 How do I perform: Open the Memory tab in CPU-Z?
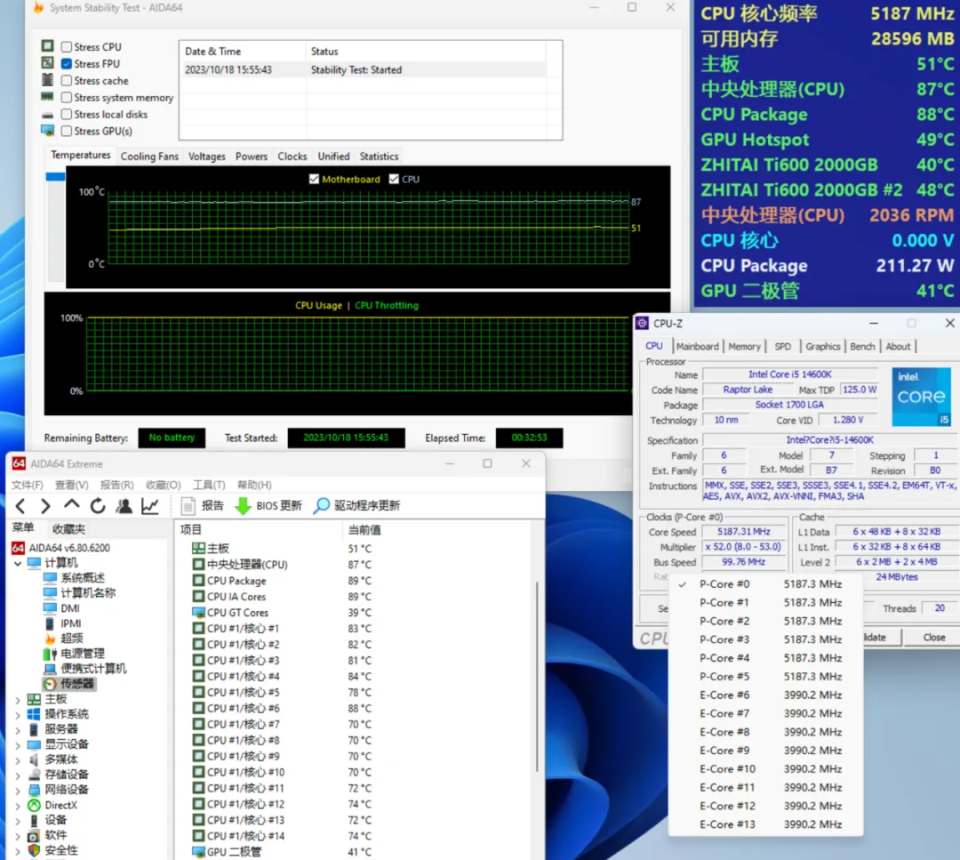click(744, 346)
